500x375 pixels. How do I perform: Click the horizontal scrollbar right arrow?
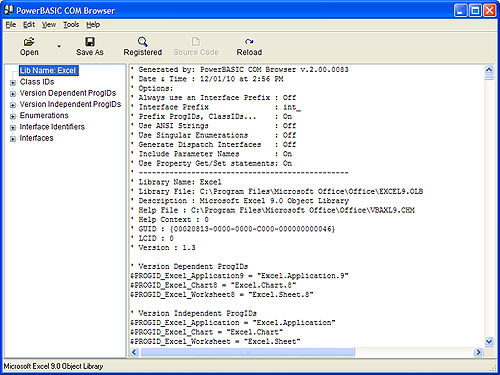coord(478,352)
